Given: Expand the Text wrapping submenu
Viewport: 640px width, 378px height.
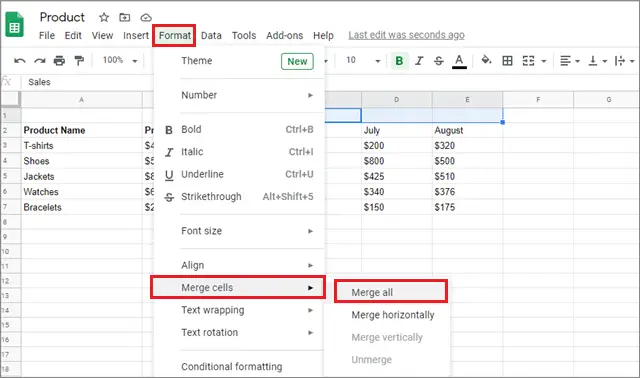Looking at the screenshot, I should 239,310.
